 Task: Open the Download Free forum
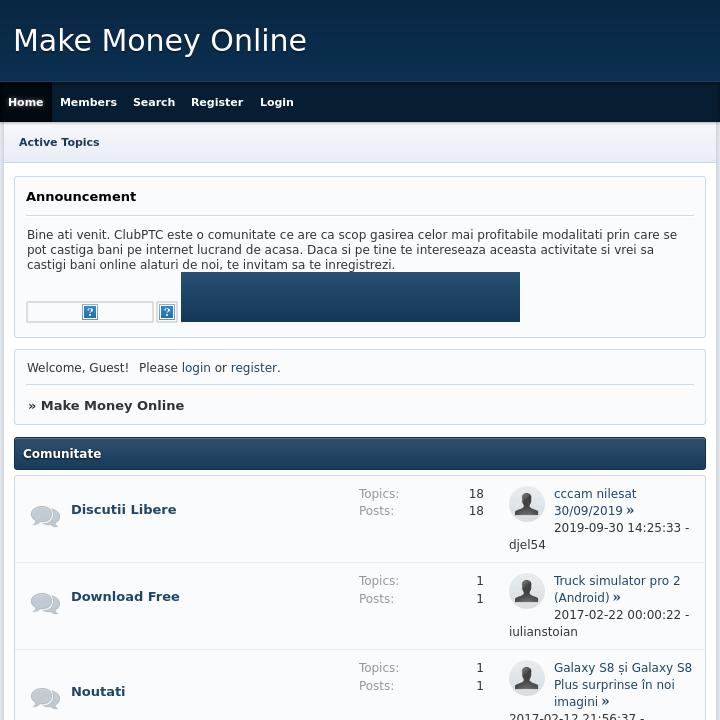tap(125, 596)
